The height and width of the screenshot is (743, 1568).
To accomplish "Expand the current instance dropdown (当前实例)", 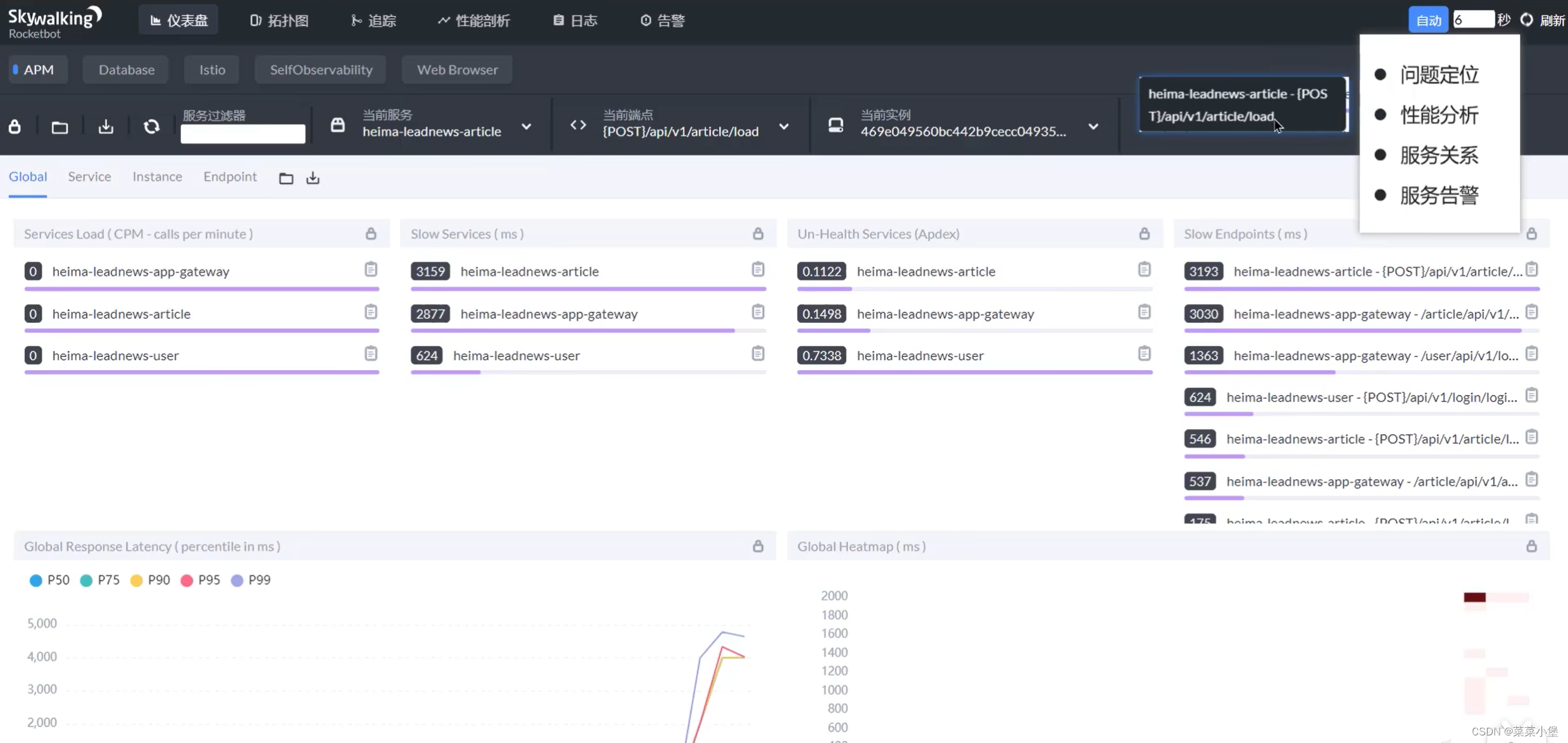I will 1093,127.
